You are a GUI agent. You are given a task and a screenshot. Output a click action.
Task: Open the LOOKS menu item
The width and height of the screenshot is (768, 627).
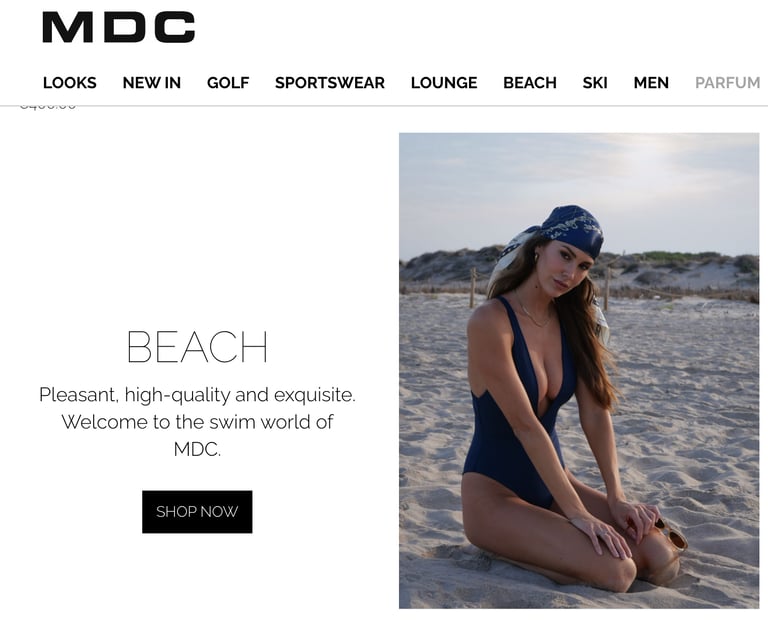pos(70,83)
